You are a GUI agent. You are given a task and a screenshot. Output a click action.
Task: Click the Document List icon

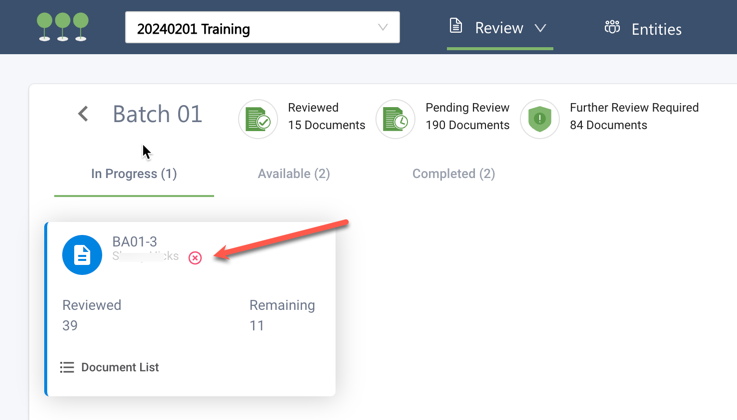tap(67, 367)
